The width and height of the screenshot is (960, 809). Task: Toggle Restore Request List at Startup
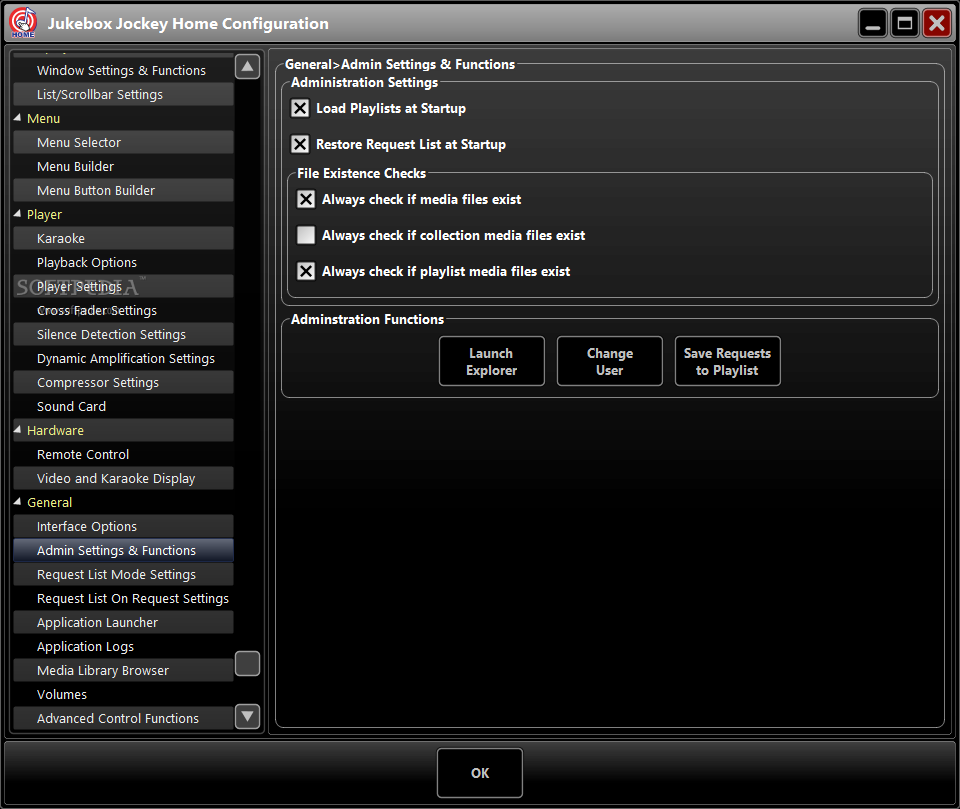pos(300,145)
